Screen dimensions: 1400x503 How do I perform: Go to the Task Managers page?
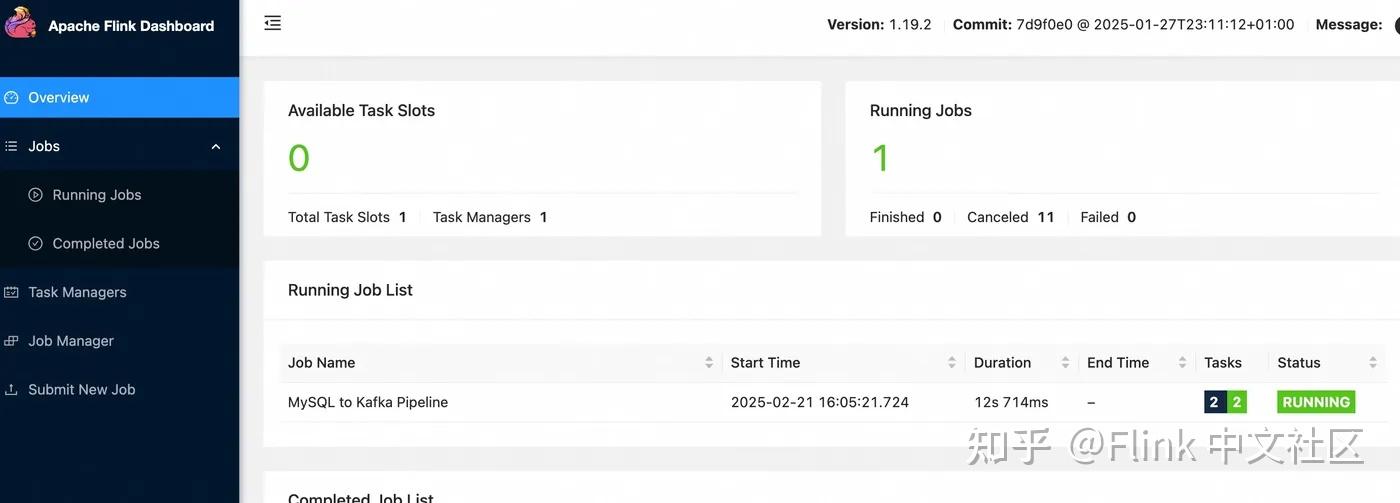(77, 293)
